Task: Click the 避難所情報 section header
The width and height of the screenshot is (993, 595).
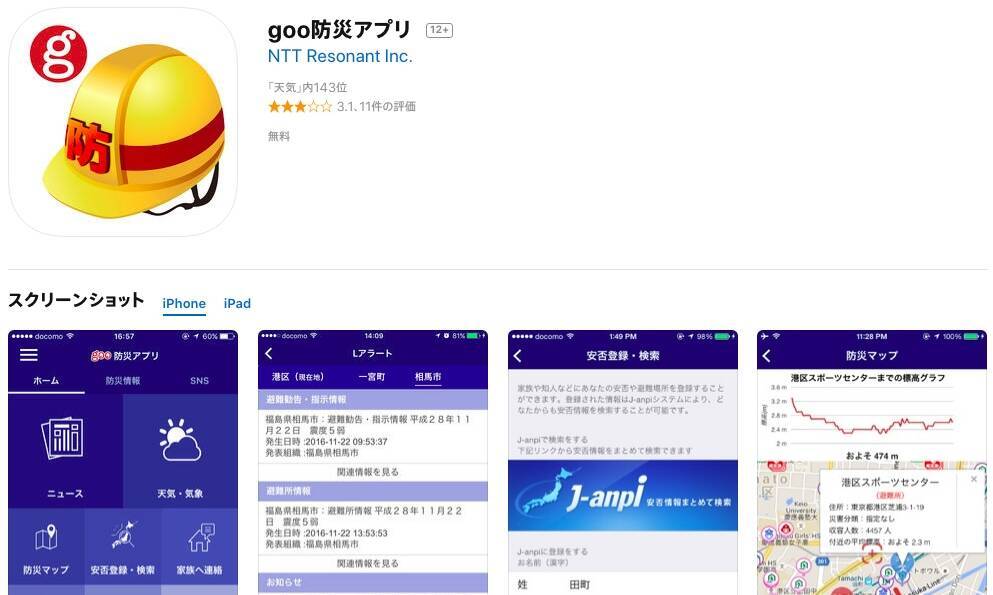Action: [373, 491]
